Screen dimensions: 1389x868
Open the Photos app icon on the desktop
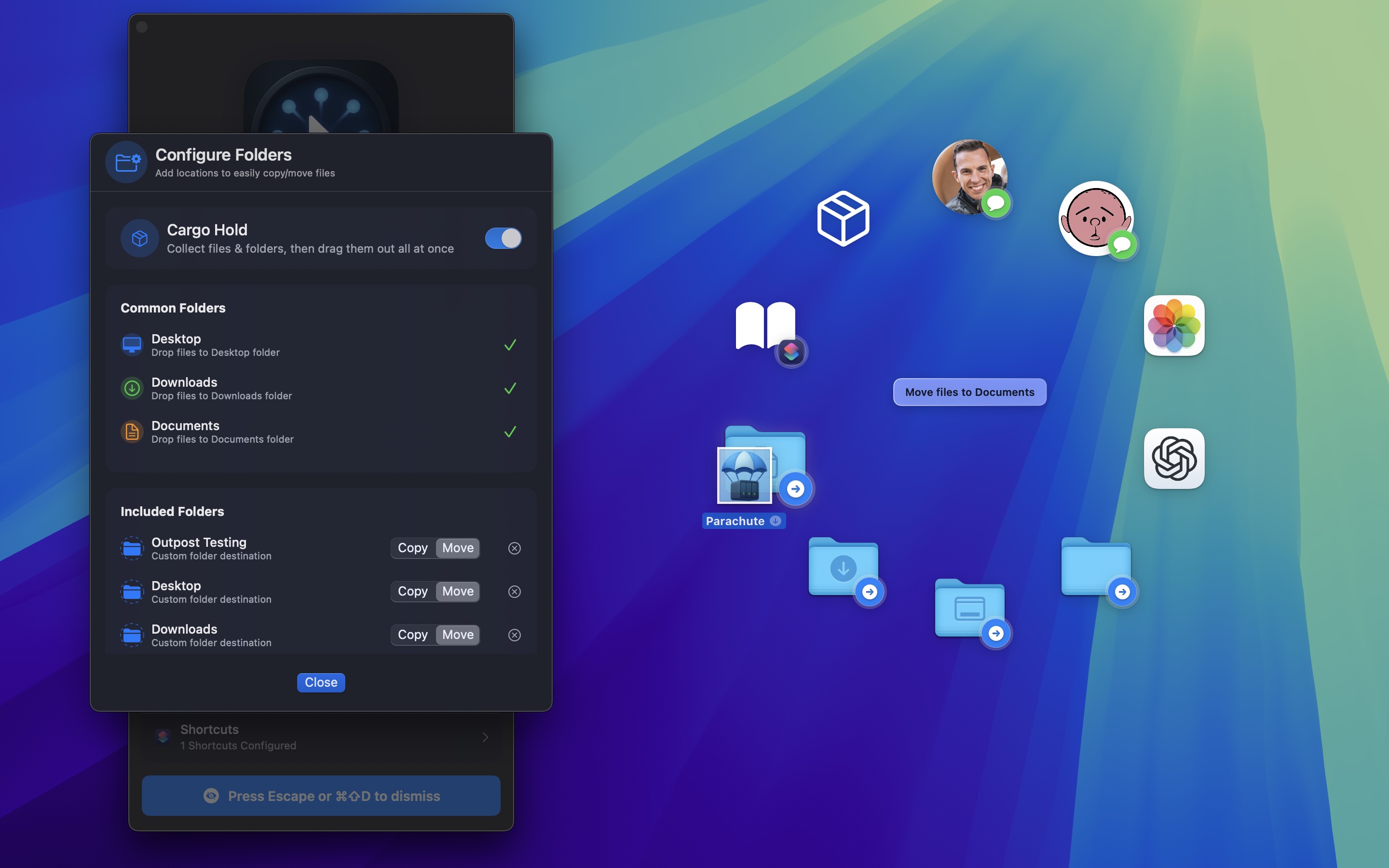click(x=1173, y=326)
